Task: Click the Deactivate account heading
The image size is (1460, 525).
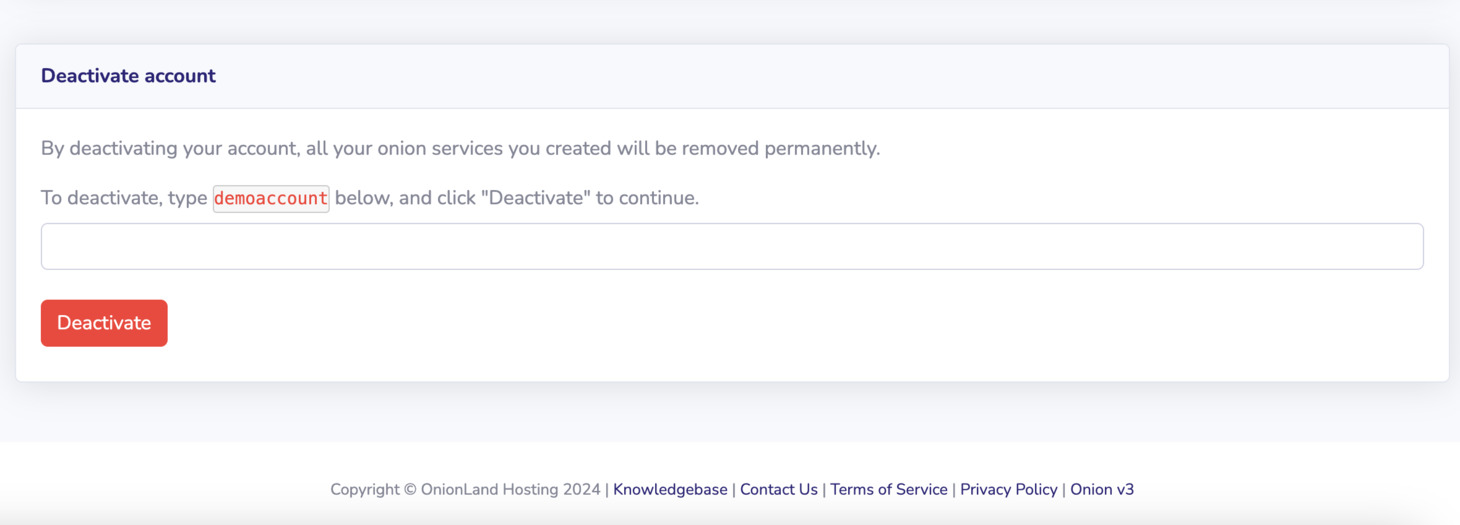Action: pyautogui.click(x=128, y=76)
